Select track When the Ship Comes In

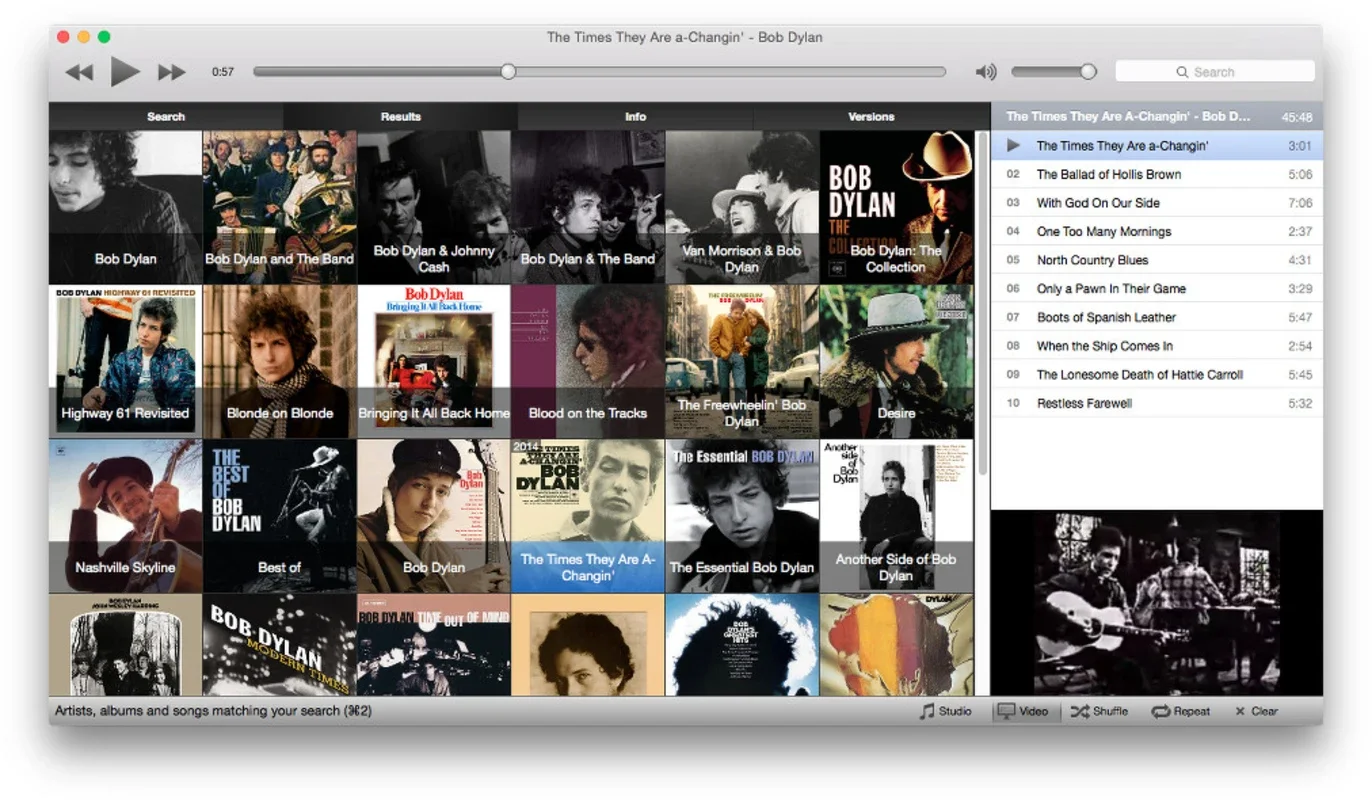point(1156,346)
